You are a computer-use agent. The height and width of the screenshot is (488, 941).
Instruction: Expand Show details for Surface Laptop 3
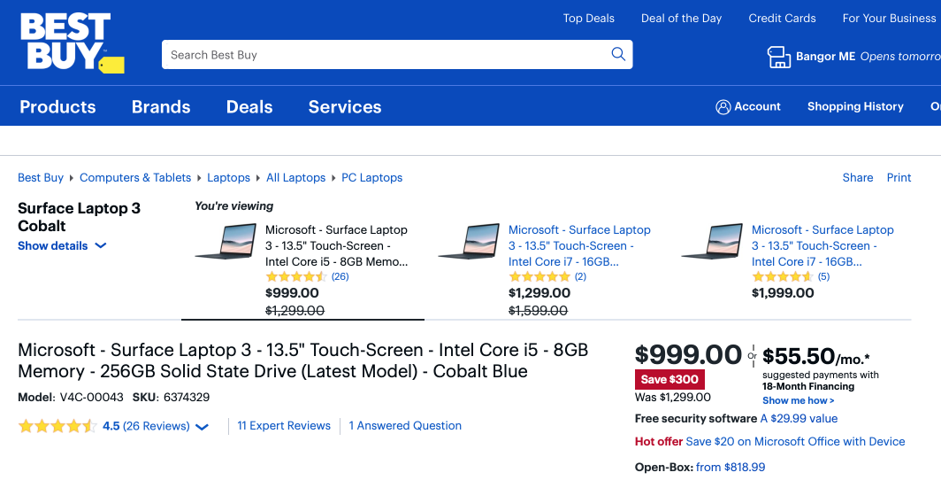pos(61,246)
